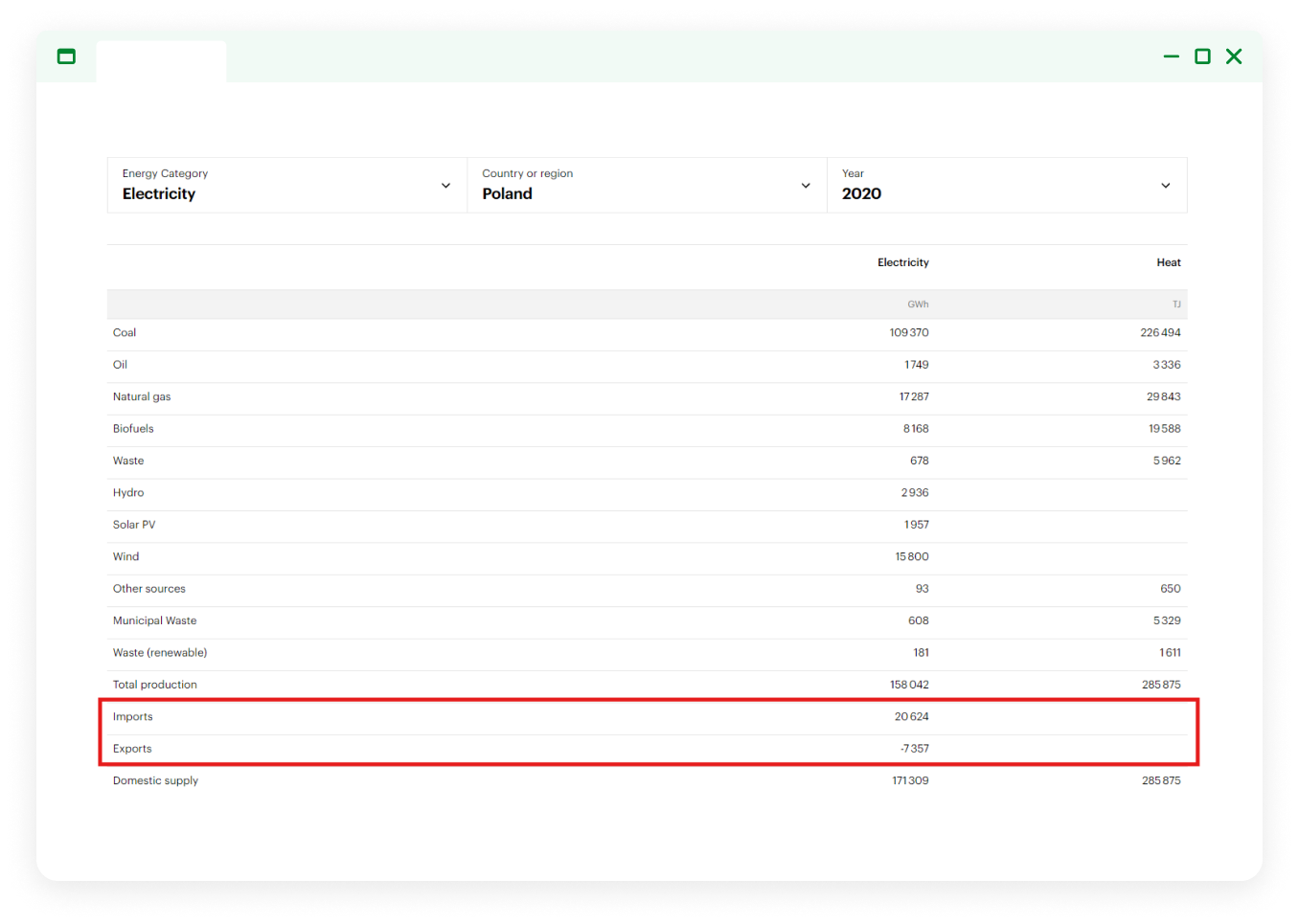Select the Imports row label
Screen dimensions: 1299x924
[x=132, y=717]
